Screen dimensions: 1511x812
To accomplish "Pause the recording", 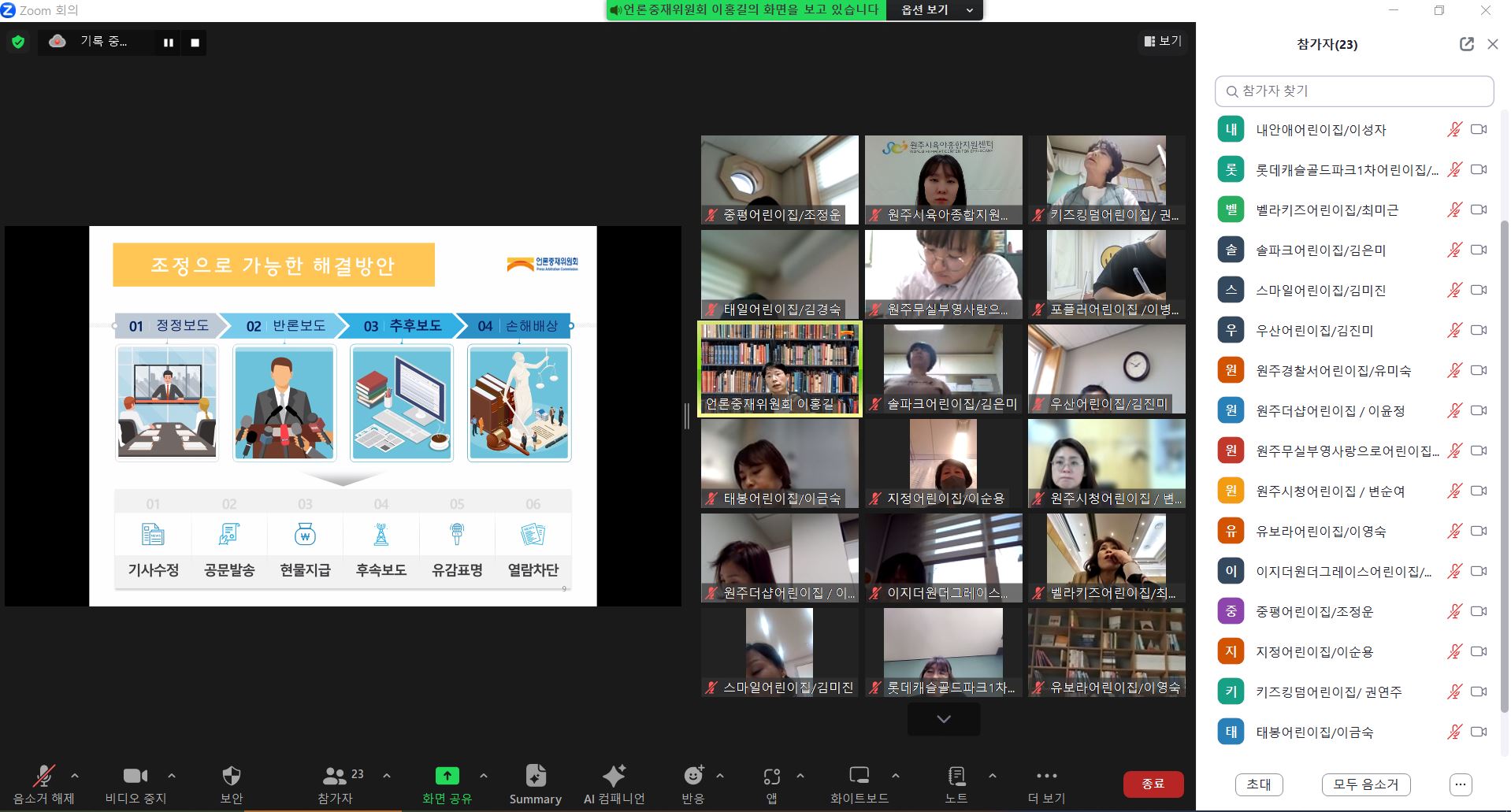I will (169, 43).
